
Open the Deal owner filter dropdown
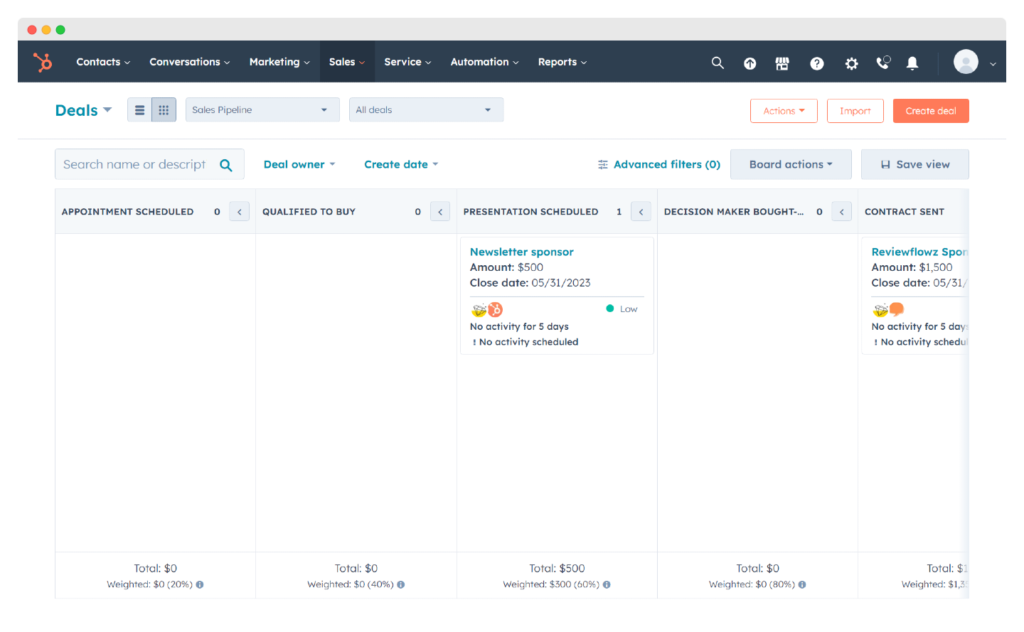pyautogui.click(x=298, y=164)
